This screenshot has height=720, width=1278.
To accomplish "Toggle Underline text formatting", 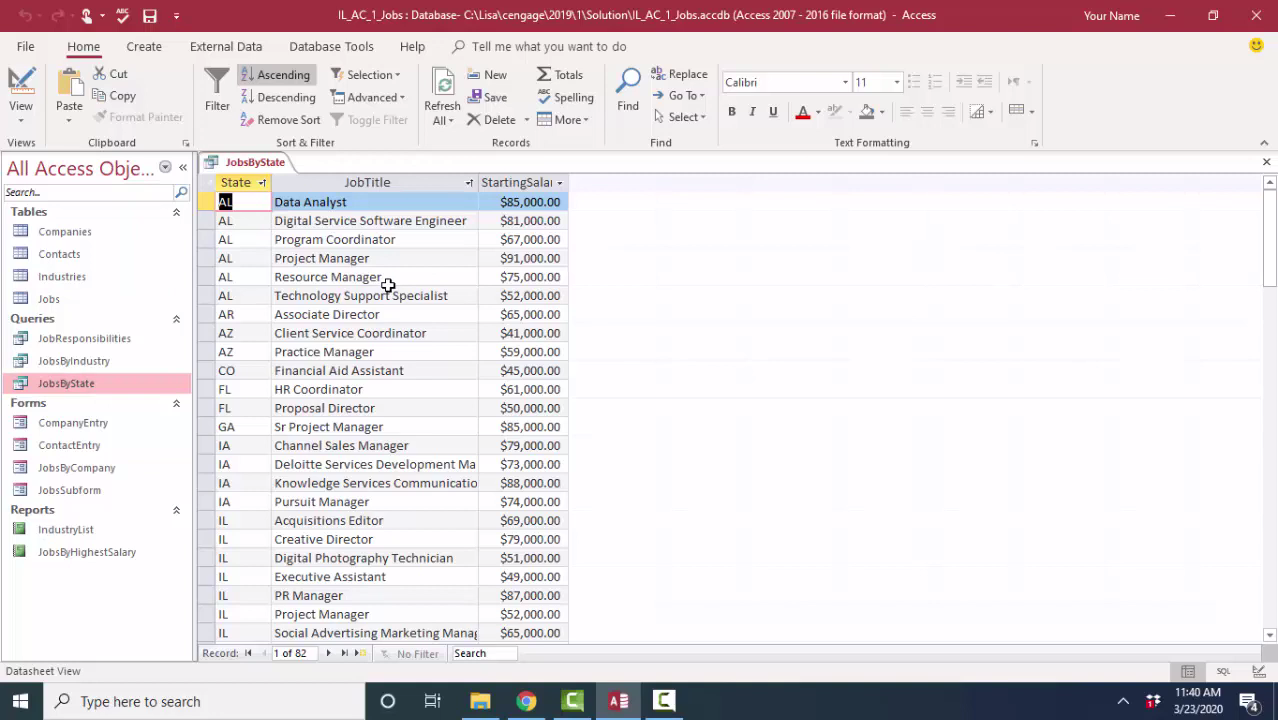I will pyautogui.click(x=773, y=112).
